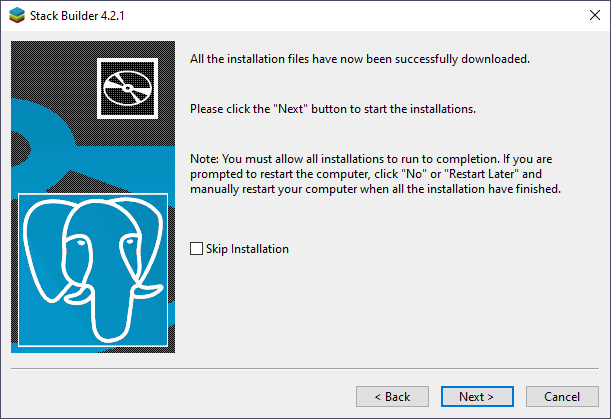Click the horizontal separator above the buttons
This screenshot has width=611, height=419.
pyautogui.click(x=305, y=368)
